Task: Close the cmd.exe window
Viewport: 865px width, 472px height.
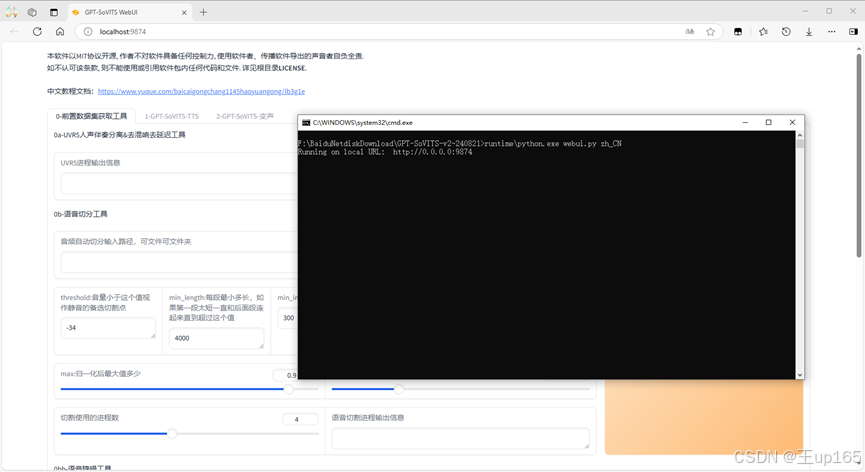Action: pos(792,122)
